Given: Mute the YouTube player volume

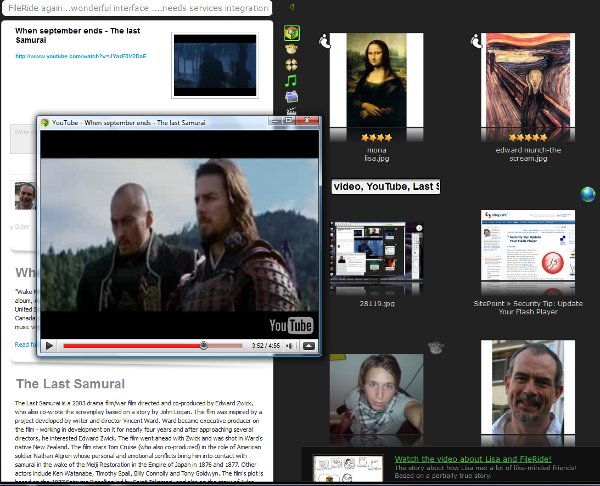Looking at the screenshot, I should (x=289, y=346).
